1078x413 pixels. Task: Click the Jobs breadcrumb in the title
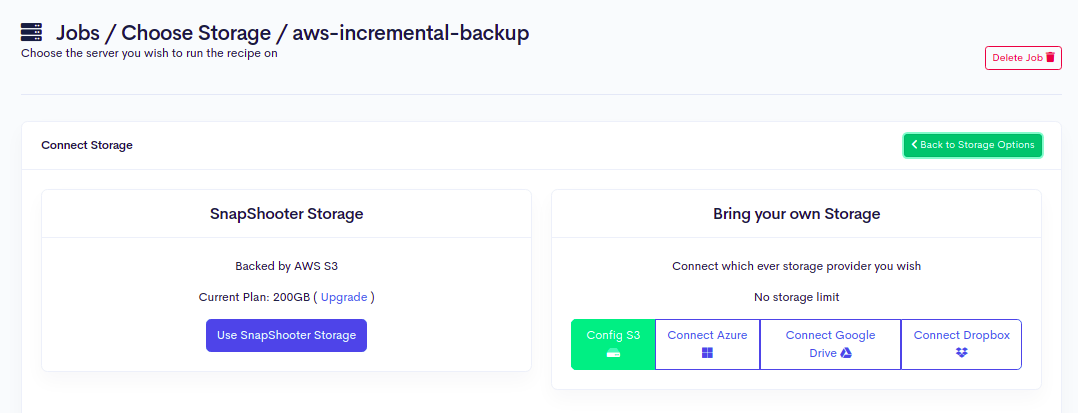(78, 33)
